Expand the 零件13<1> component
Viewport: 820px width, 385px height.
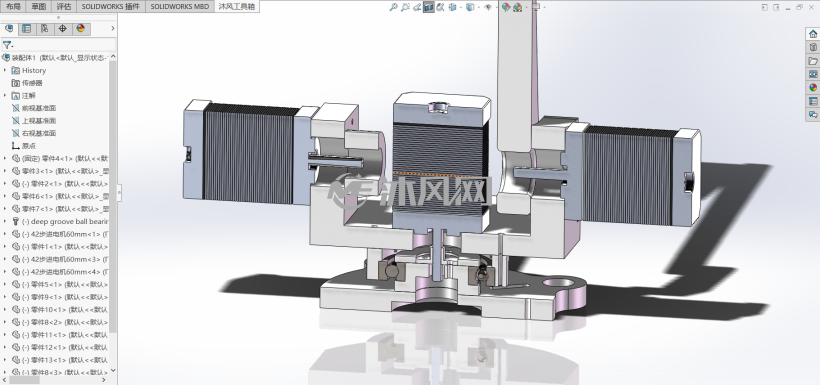click(x=5, y=360)
